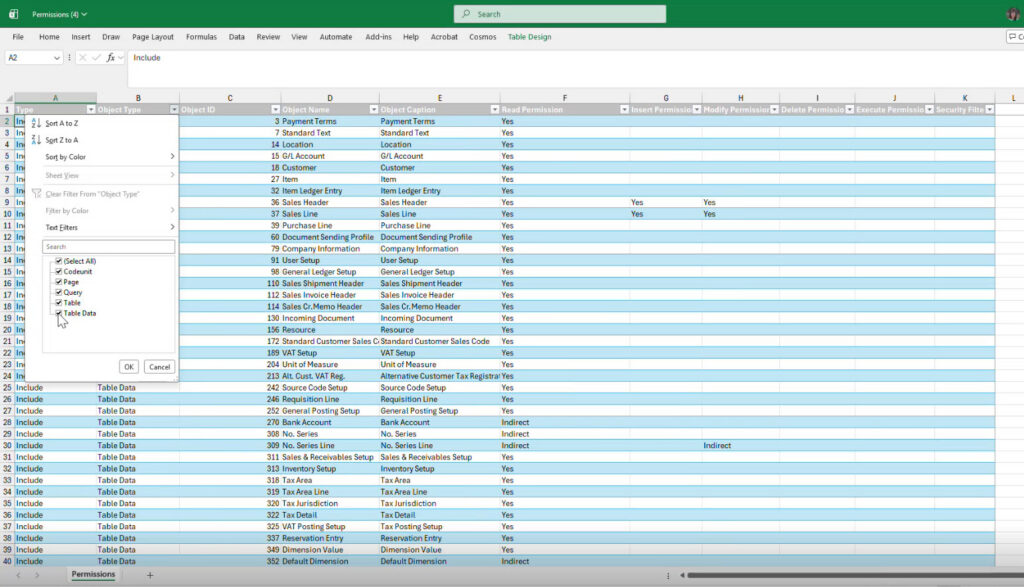
Task: Click the left arrow of horizontal scrollbar
Action: pyautogui.click(x=682, y=575)
